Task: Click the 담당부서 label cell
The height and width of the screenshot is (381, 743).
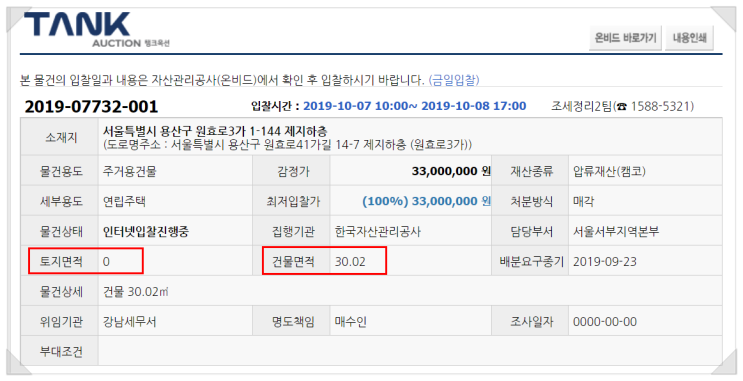Action: (530, 231)
